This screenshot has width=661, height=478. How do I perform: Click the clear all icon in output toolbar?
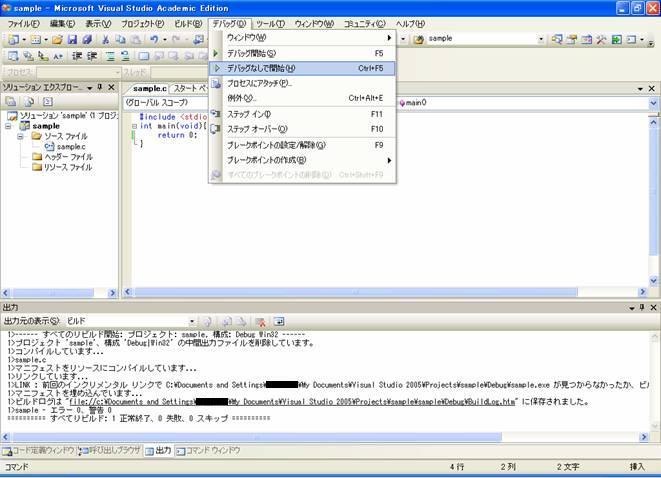(x=259, y=320)
